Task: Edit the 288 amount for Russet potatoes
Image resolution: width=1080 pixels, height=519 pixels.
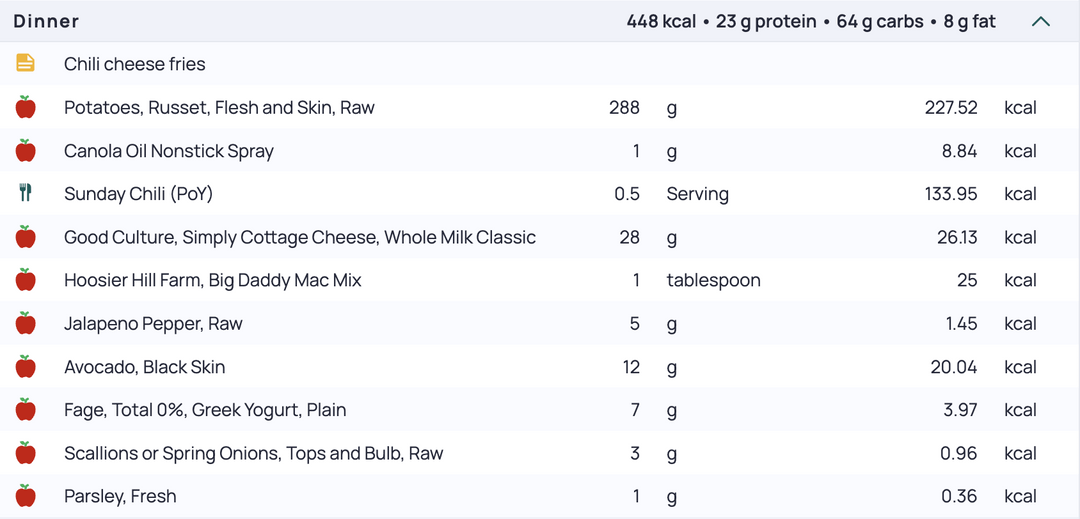Action: [x=624, y=107]
